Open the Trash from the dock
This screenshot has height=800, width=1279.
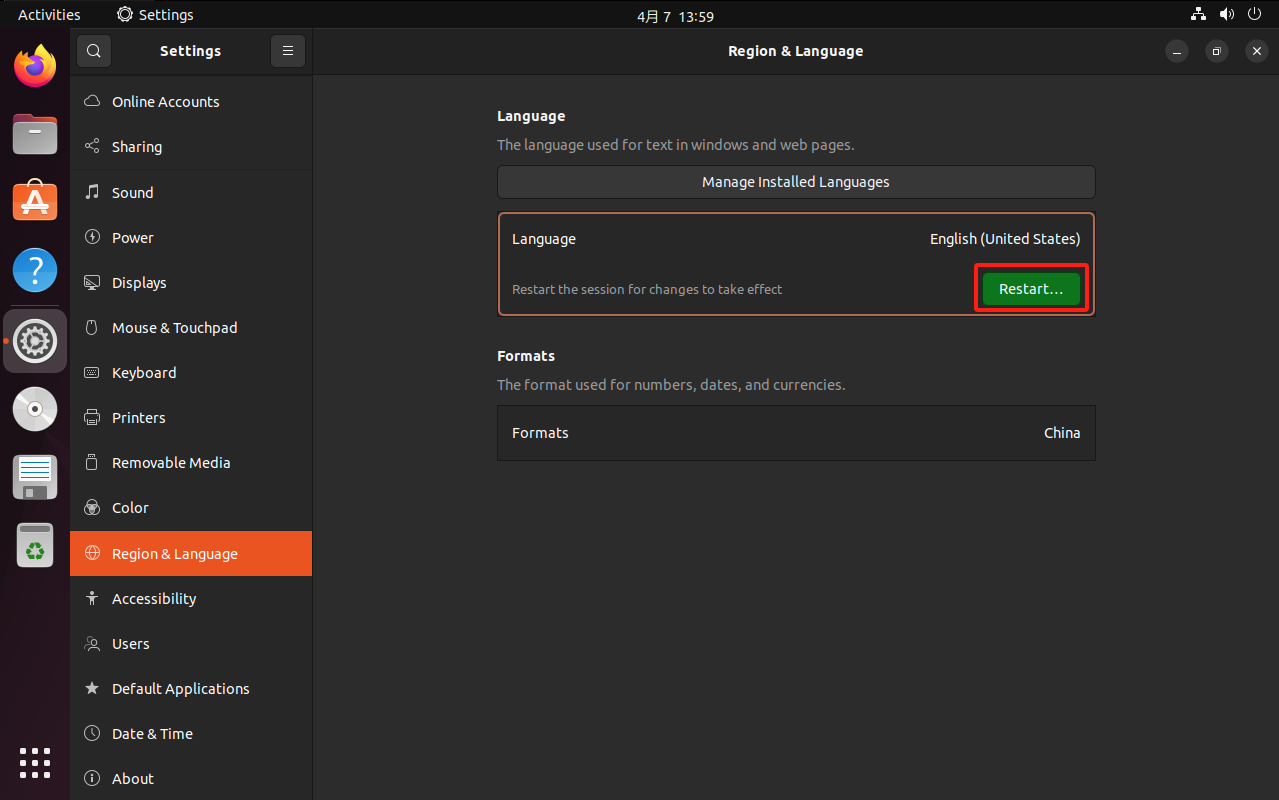point(35,546)
